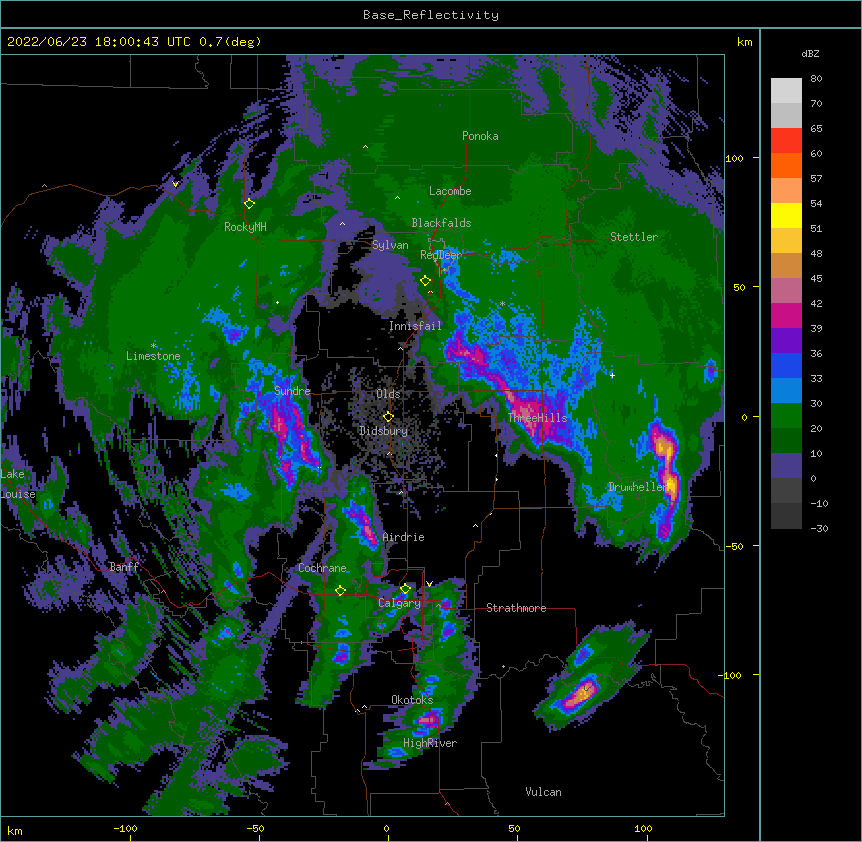
Task: Select the Innisfail label
Action: point(416,326)
